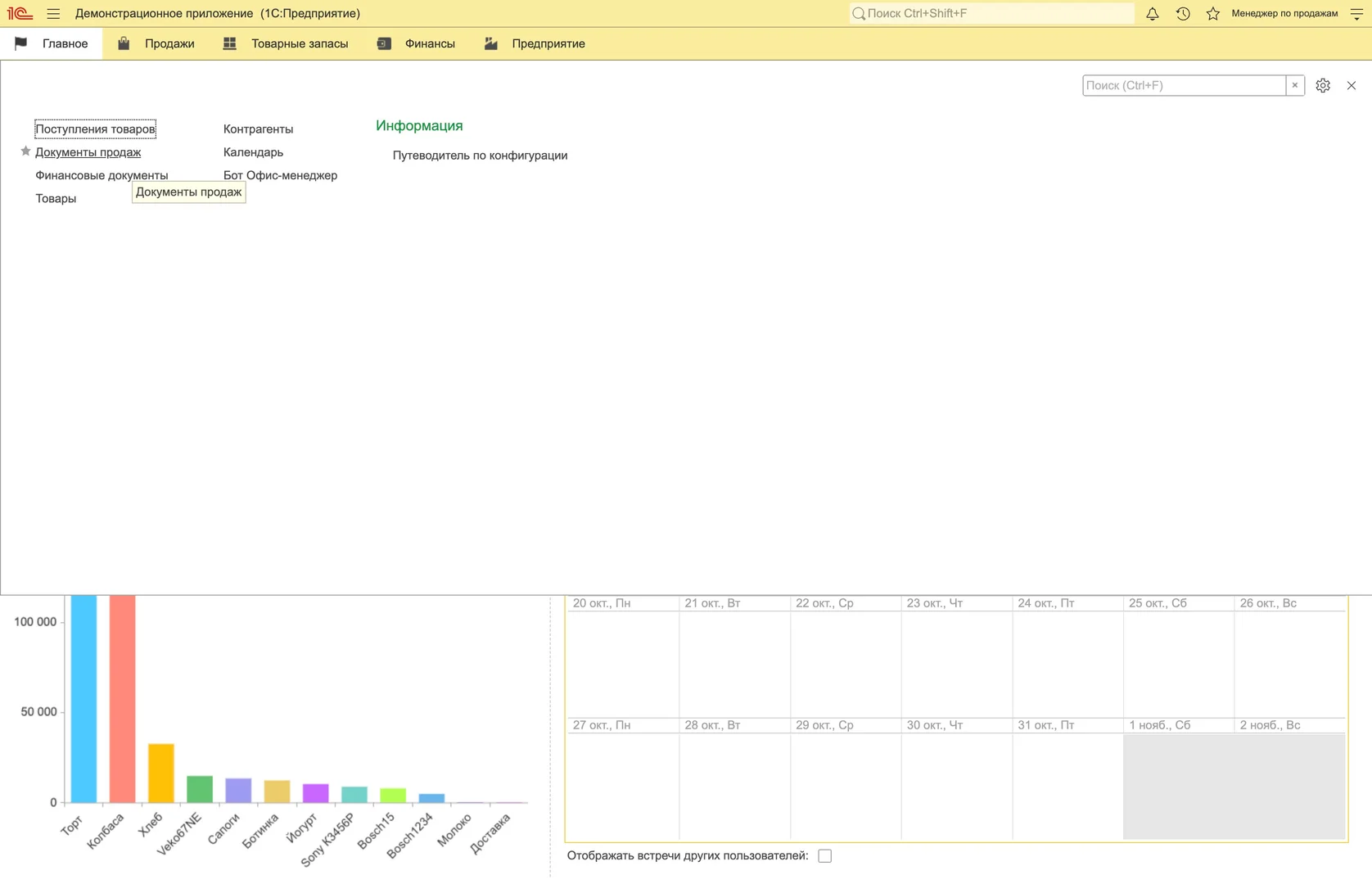Open Путеводитель по конфигурации link

480,156
